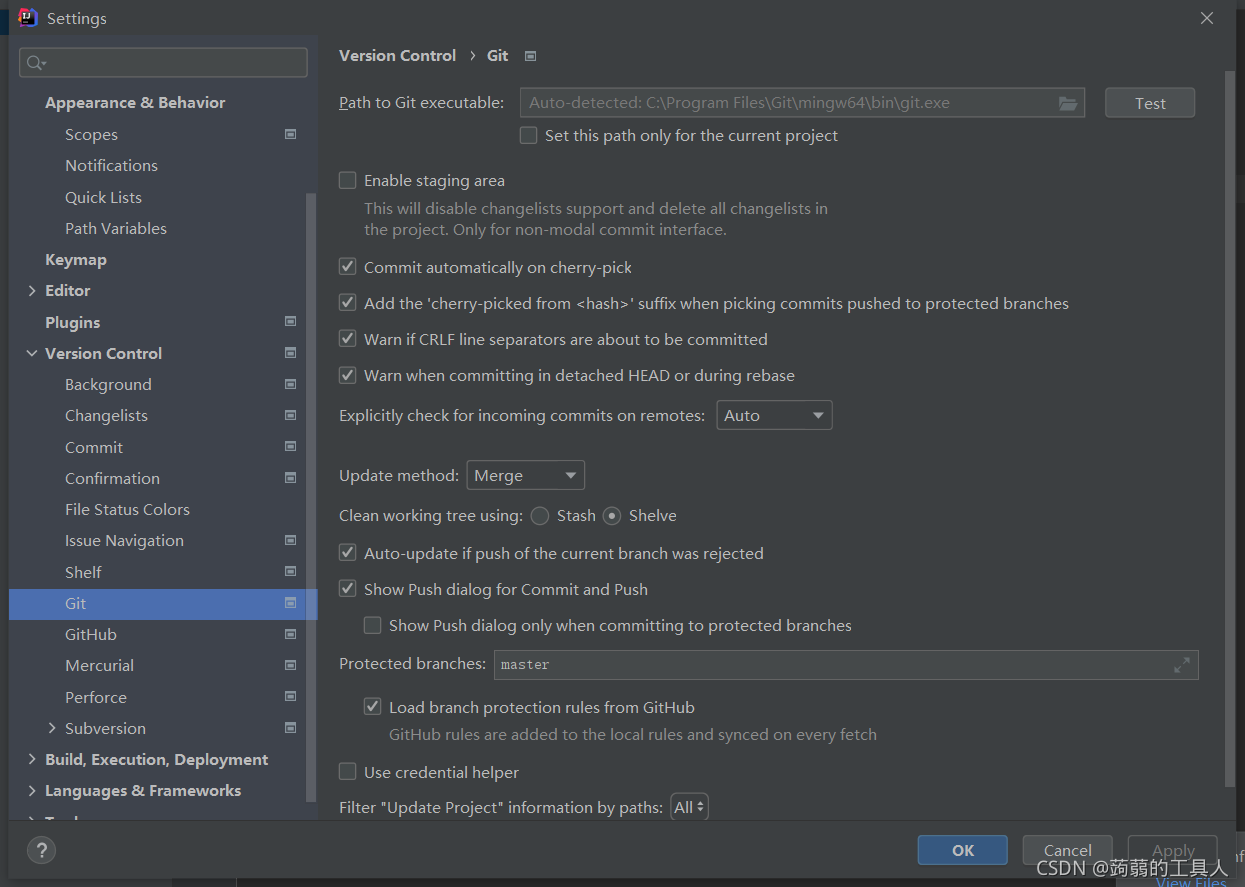Click the IntelliJ logo in the title bar
Viewport: 1245px width, 887px height.
(28, 18)
